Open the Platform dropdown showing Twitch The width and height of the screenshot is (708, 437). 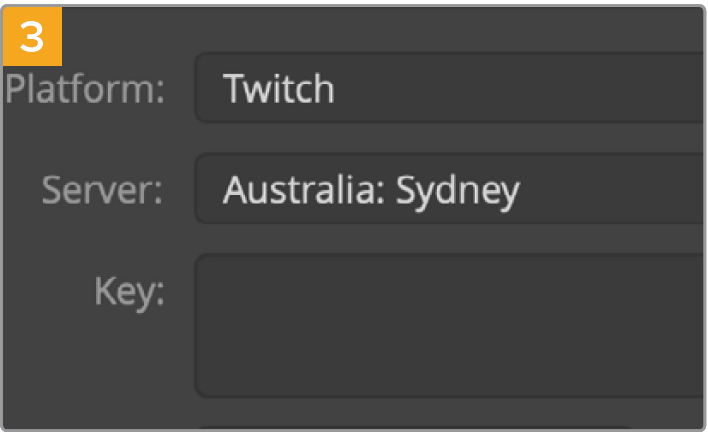coord(450,89)
